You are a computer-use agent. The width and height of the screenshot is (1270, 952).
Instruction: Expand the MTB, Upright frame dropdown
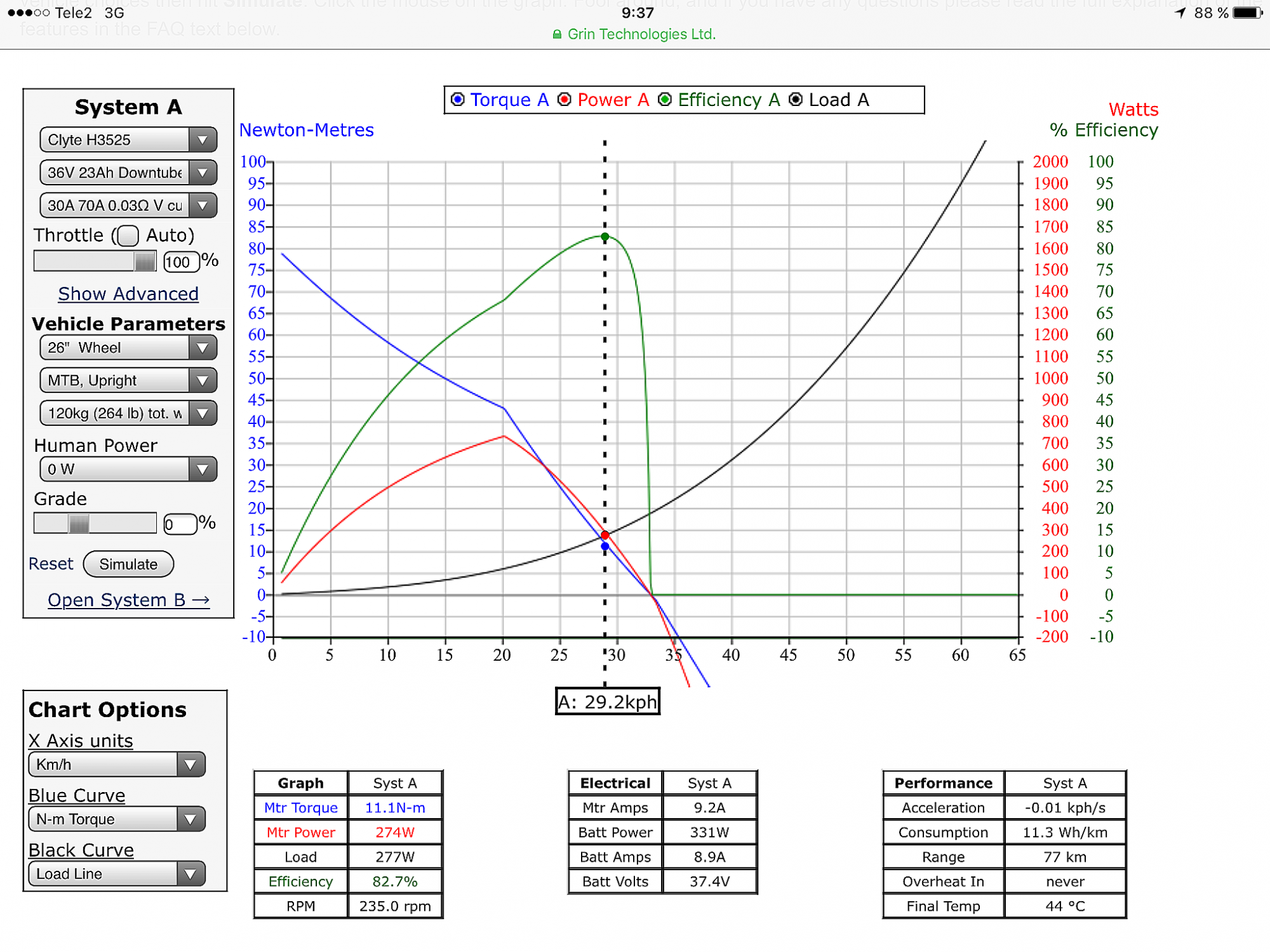128,381
